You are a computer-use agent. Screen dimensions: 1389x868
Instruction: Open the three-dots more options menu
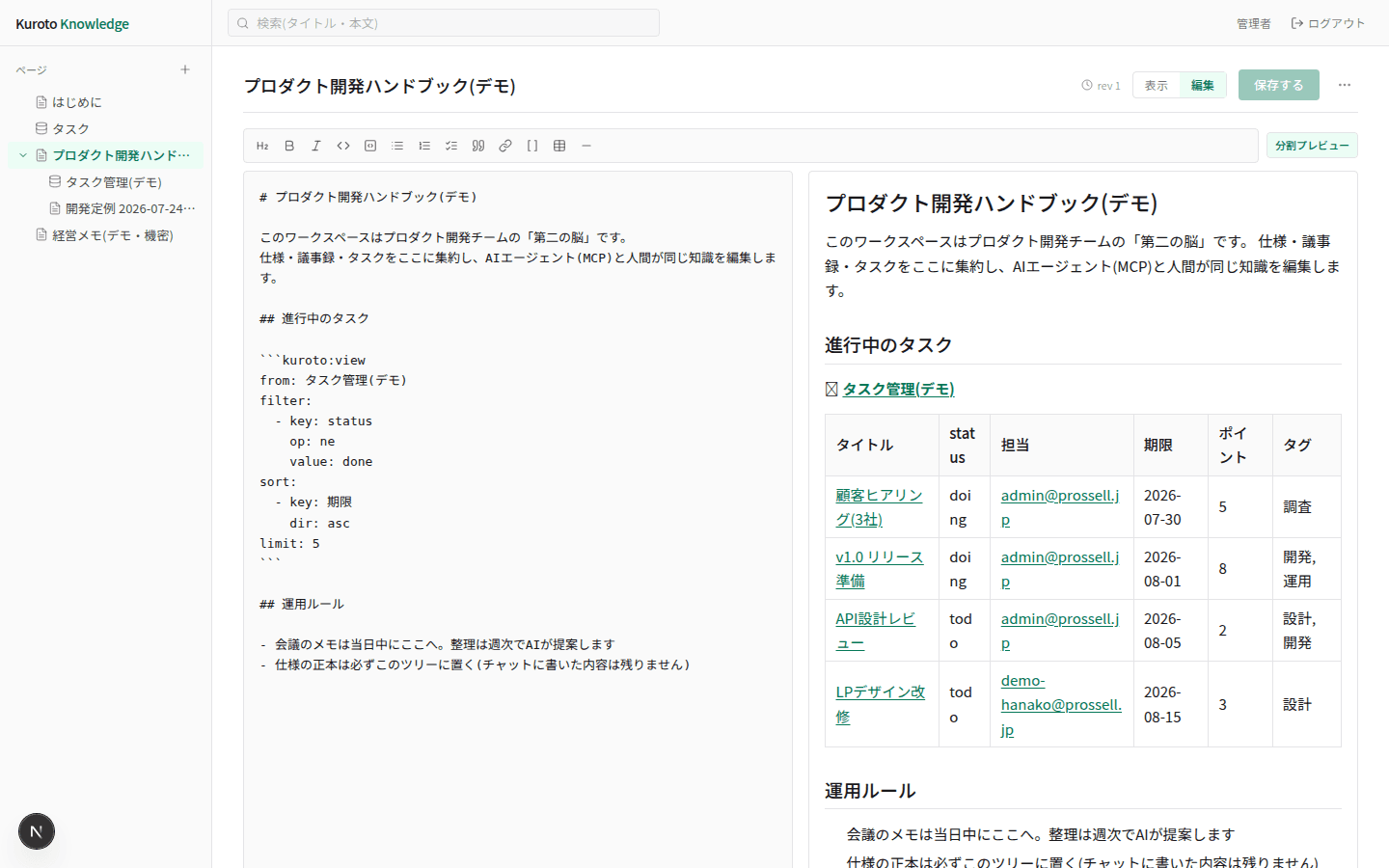coord(1345,85)
